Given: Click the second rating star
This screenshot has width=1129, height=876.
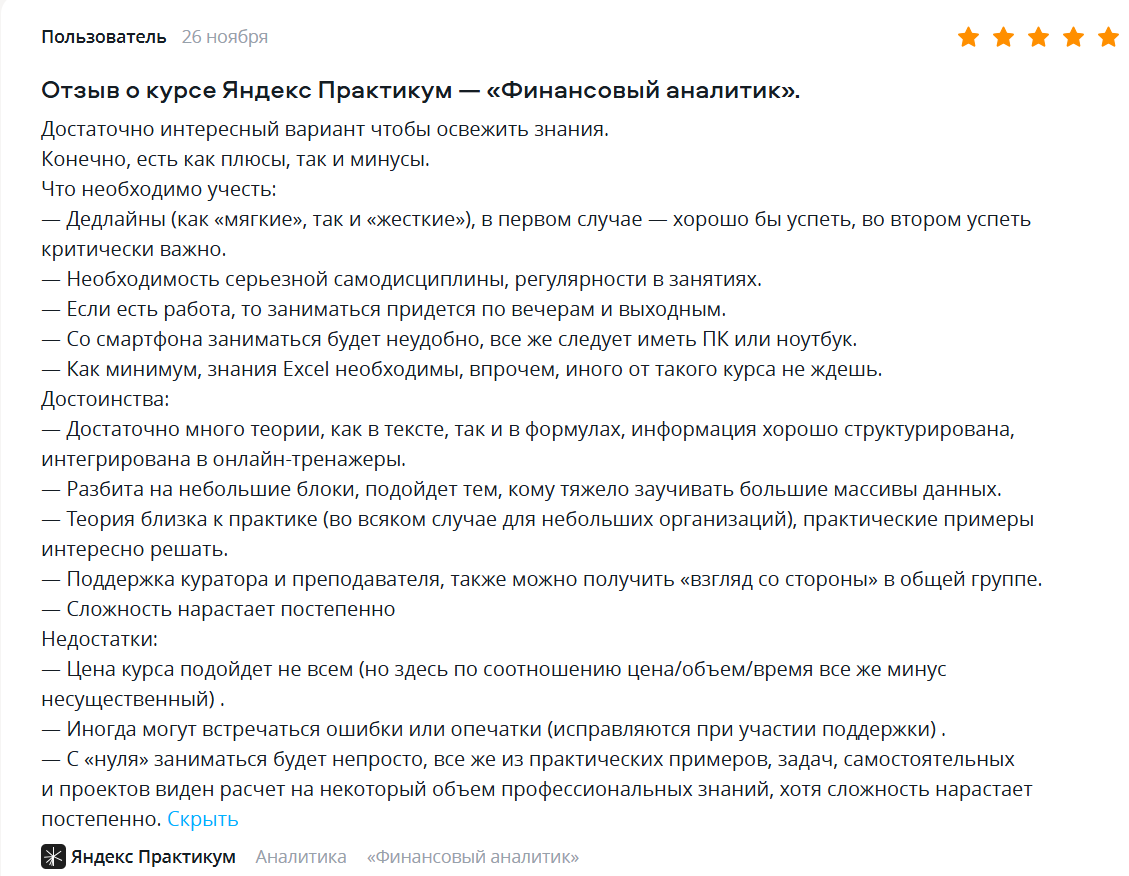Looking at the screenshot, I should tap(1003, 38).
